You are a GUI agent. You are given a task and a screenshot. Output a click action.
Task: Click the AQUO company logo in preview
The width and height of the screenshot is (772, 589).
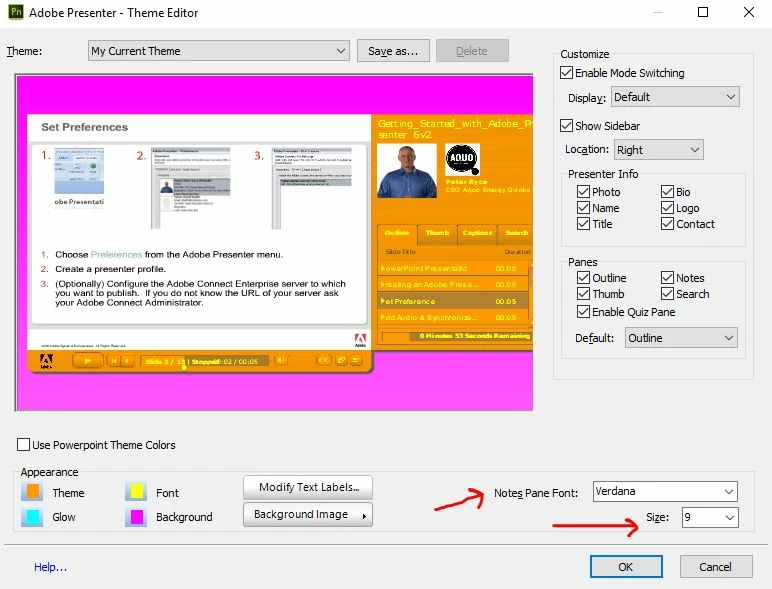462,159
